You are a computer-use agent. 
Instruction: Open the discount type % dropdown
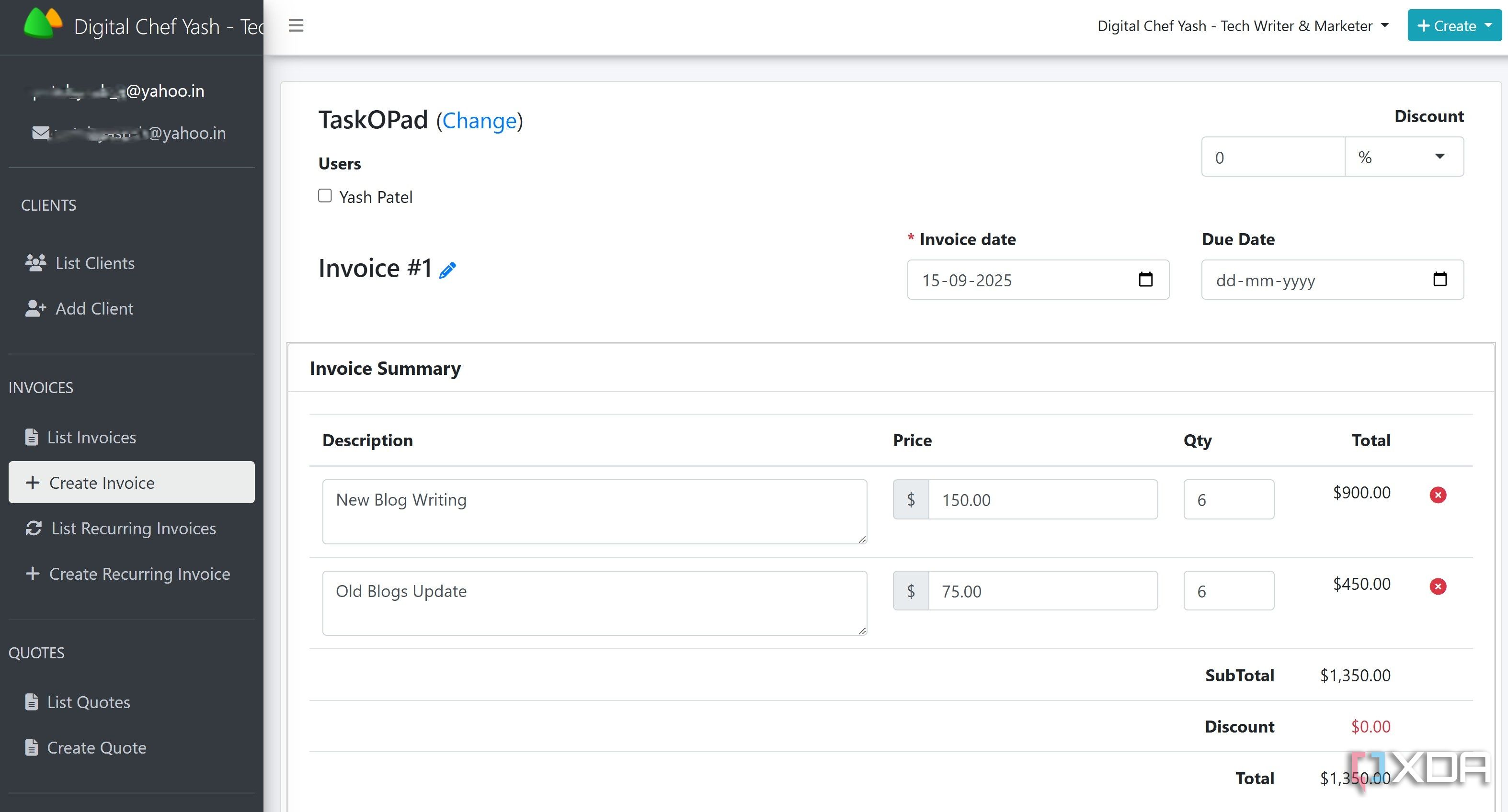coord(1404,157)
